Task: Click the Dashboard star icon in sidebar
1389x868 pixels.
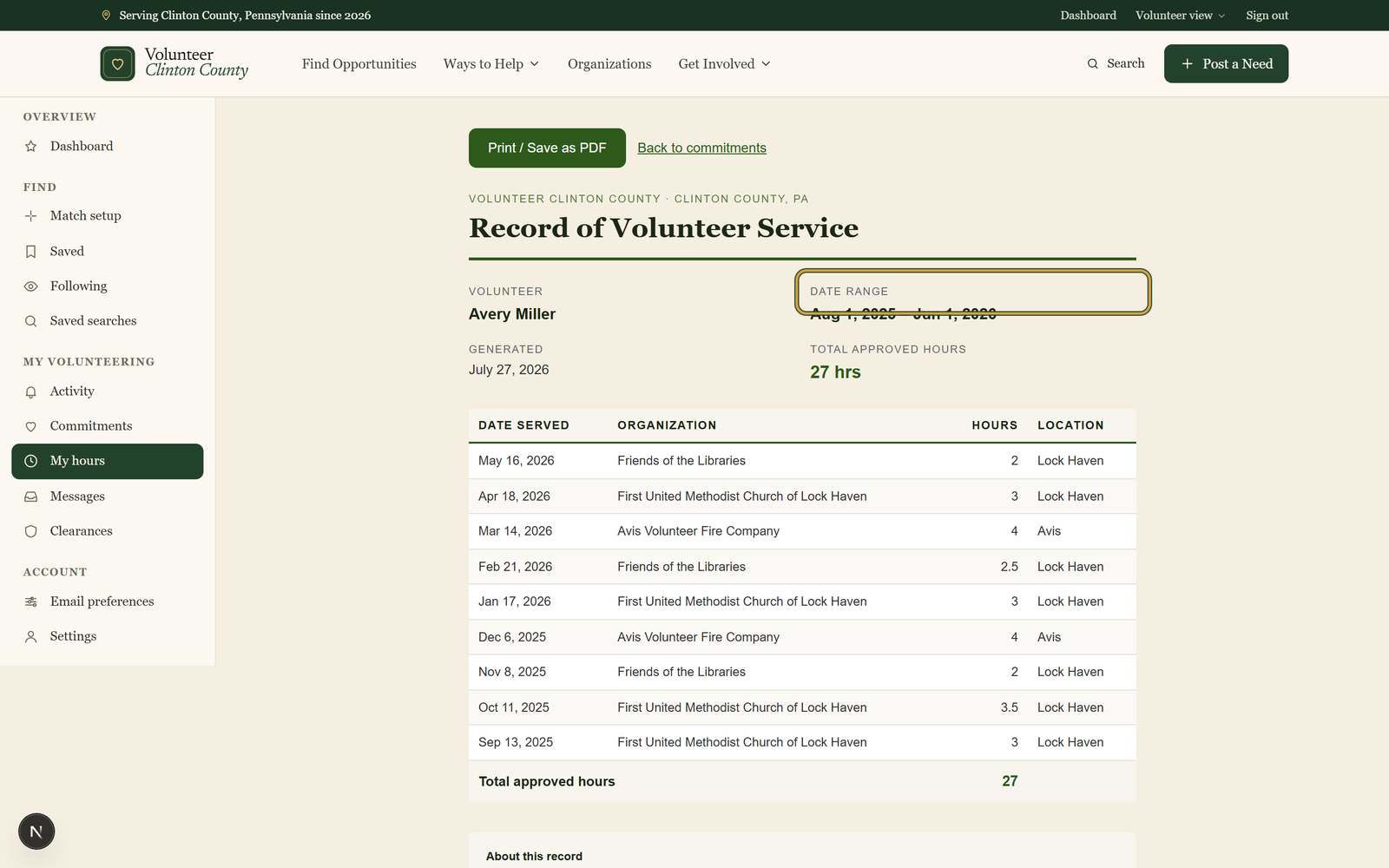Action: tap(31, 147)
